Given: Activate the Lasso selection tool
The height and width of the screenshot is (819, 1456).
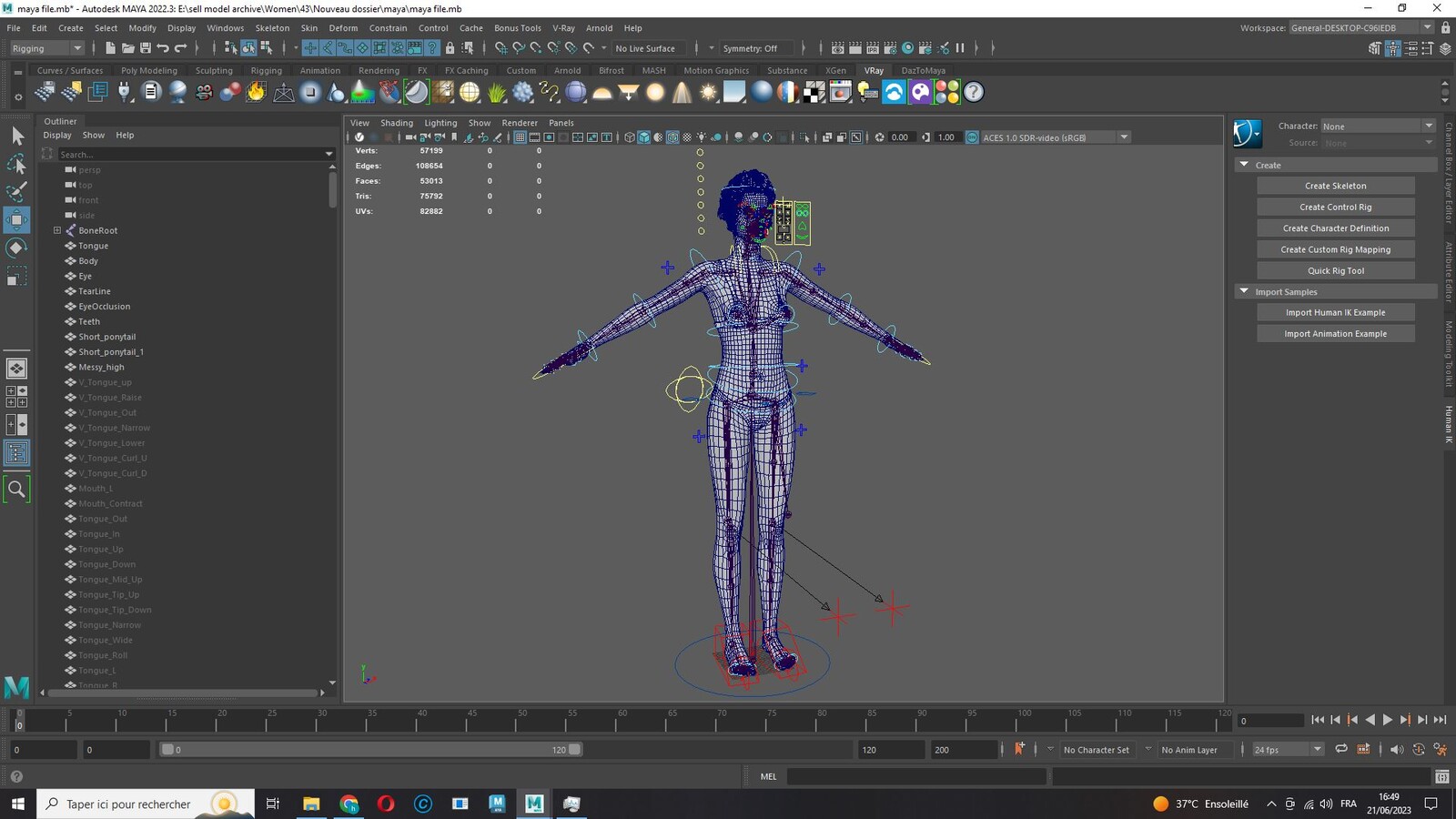Looking at the screenshot, I should click(16, 164).
